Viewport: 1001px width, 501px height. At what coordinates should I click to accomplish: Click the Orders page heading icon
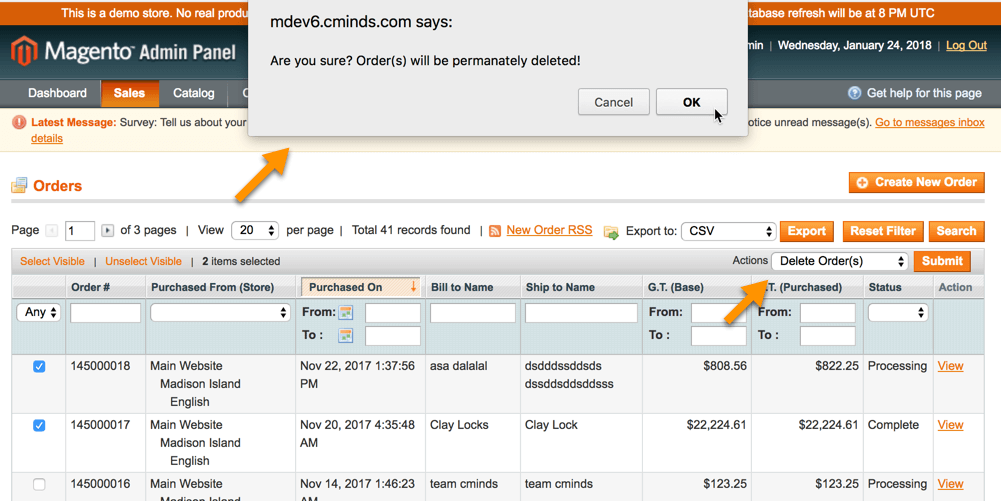coord(19,186)
